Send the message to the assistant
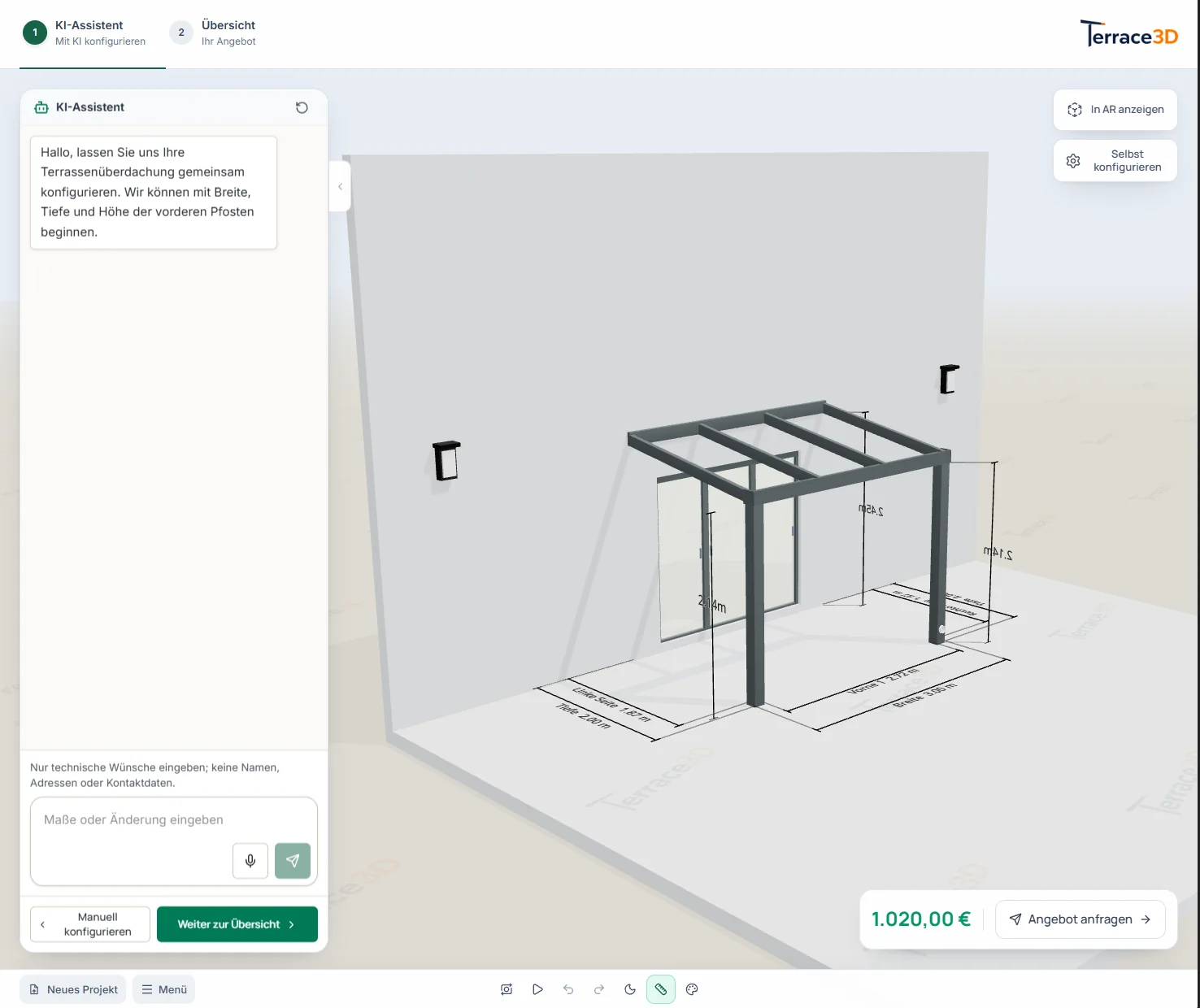1200x1008 pixels. tap(293, 860)
